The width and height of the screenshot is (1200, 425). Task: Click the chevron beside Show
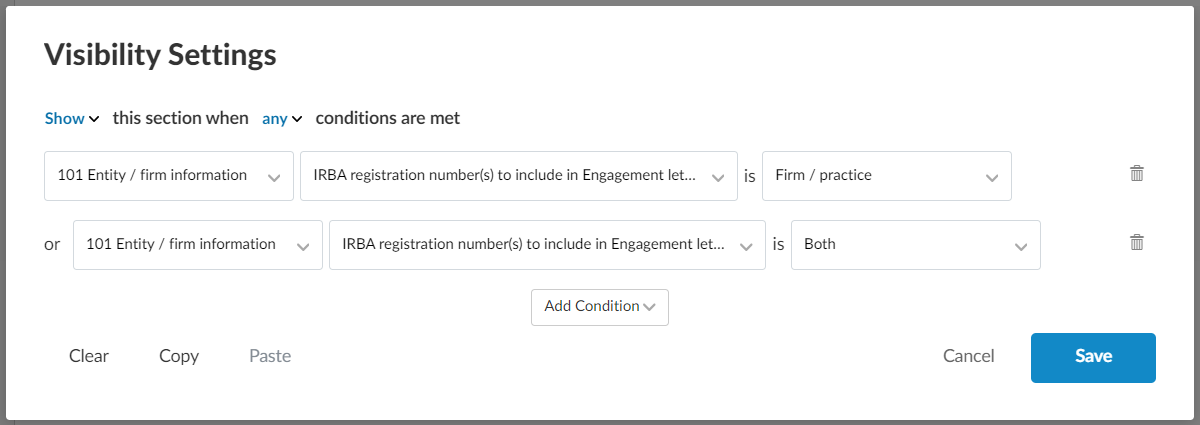pyautogui.click(x=94, y=119)
